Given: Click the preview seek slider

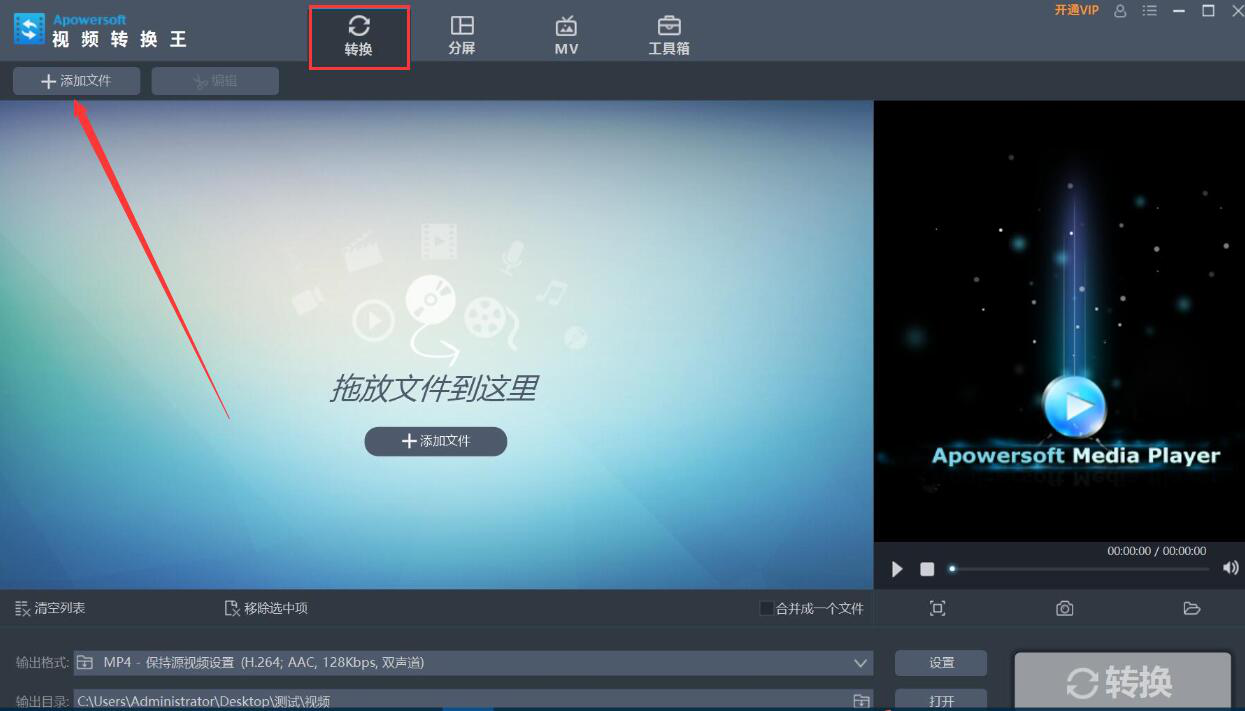Looking at the screenshot, I should click(x=1079, y=569).
